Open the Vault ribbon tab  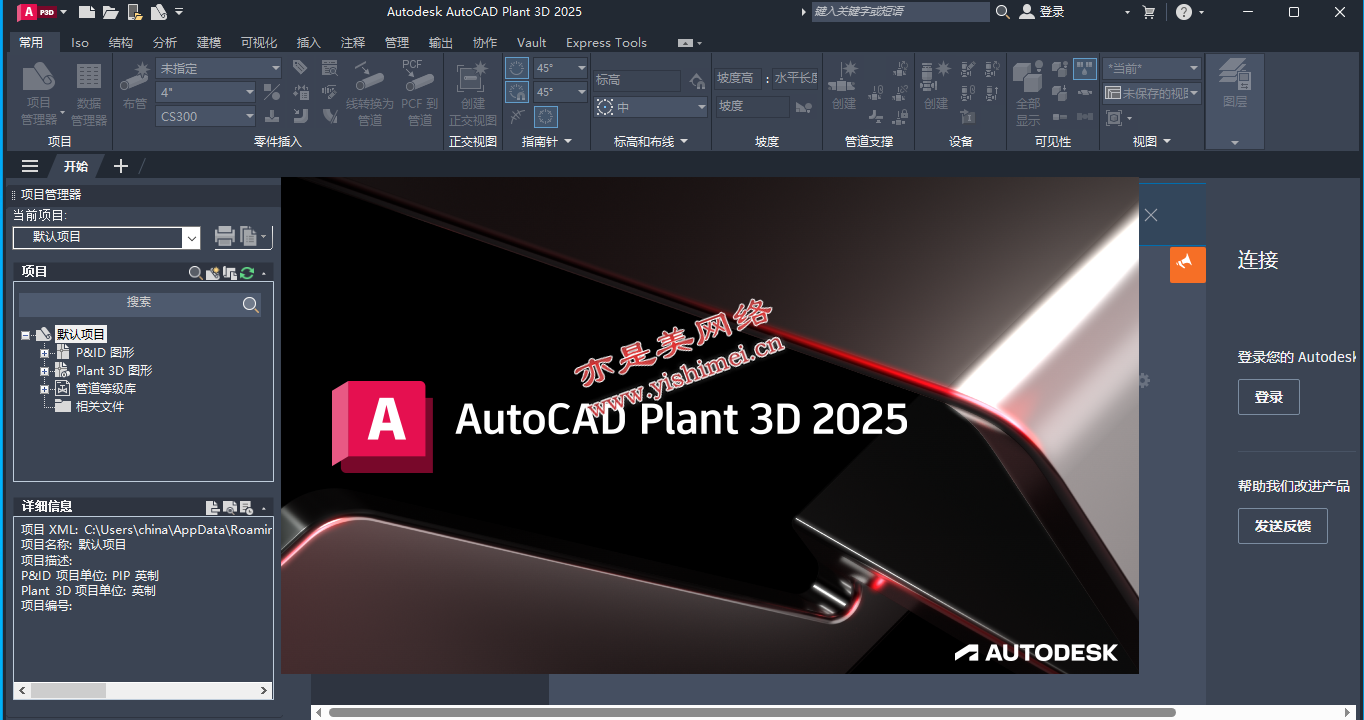pyautogui.click(x=532, y=43)
